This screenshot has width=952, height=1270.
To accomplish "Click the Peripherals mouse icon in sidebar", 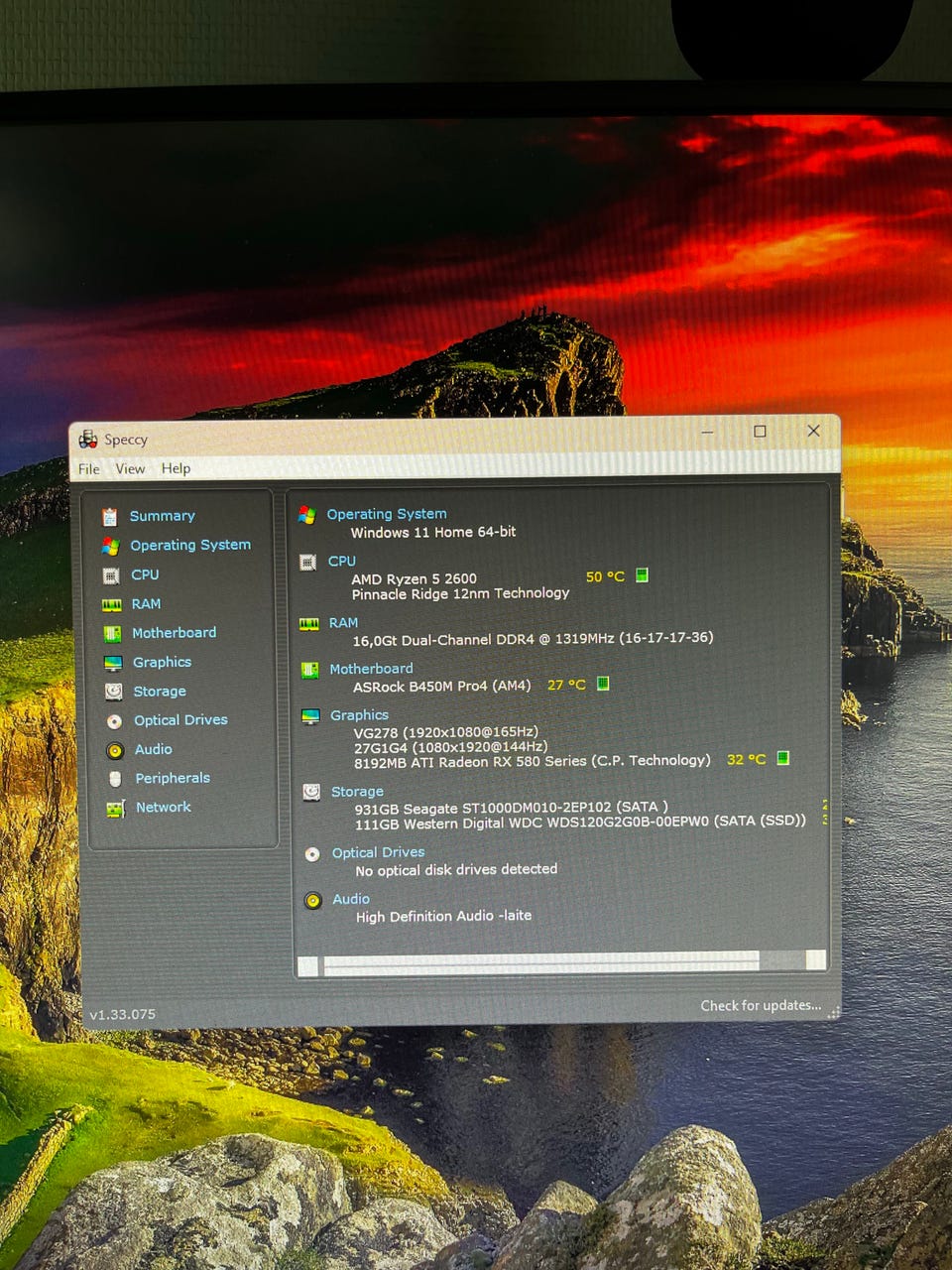I will click(115, 779).
